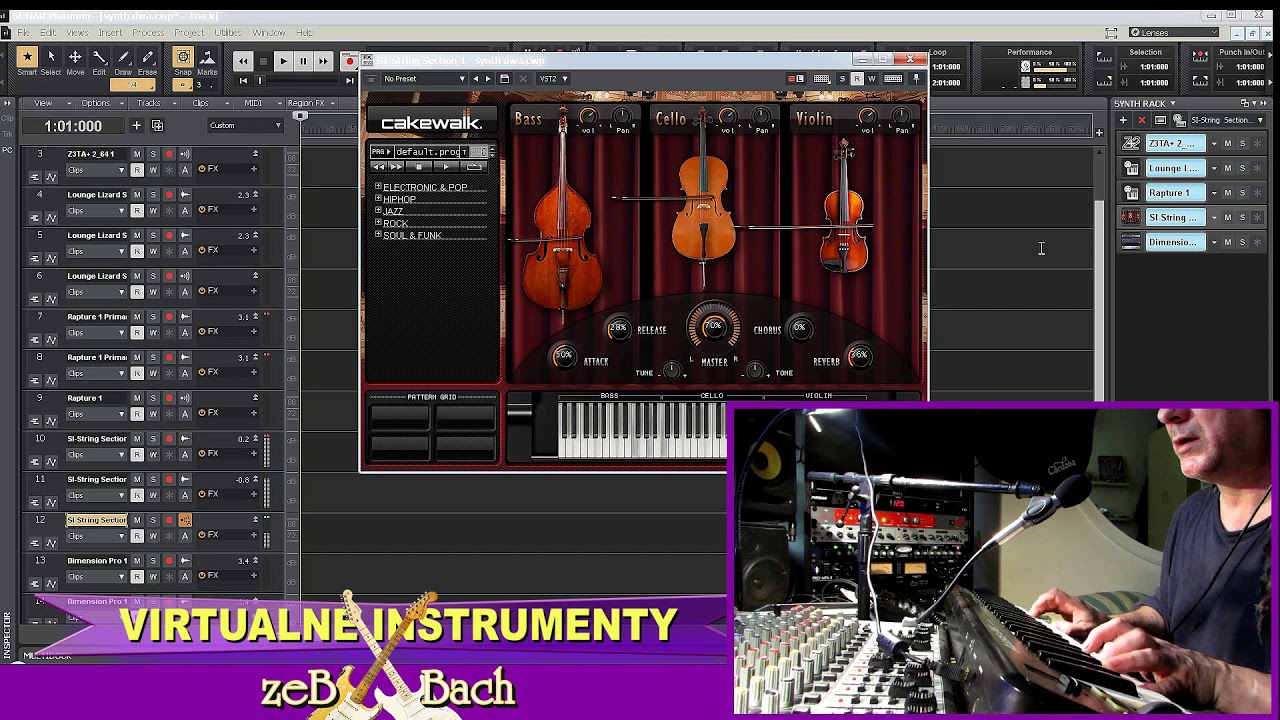The image size is (1280, 720).
Task: Click the save preset floppy icon
Action: coord(505,79)
